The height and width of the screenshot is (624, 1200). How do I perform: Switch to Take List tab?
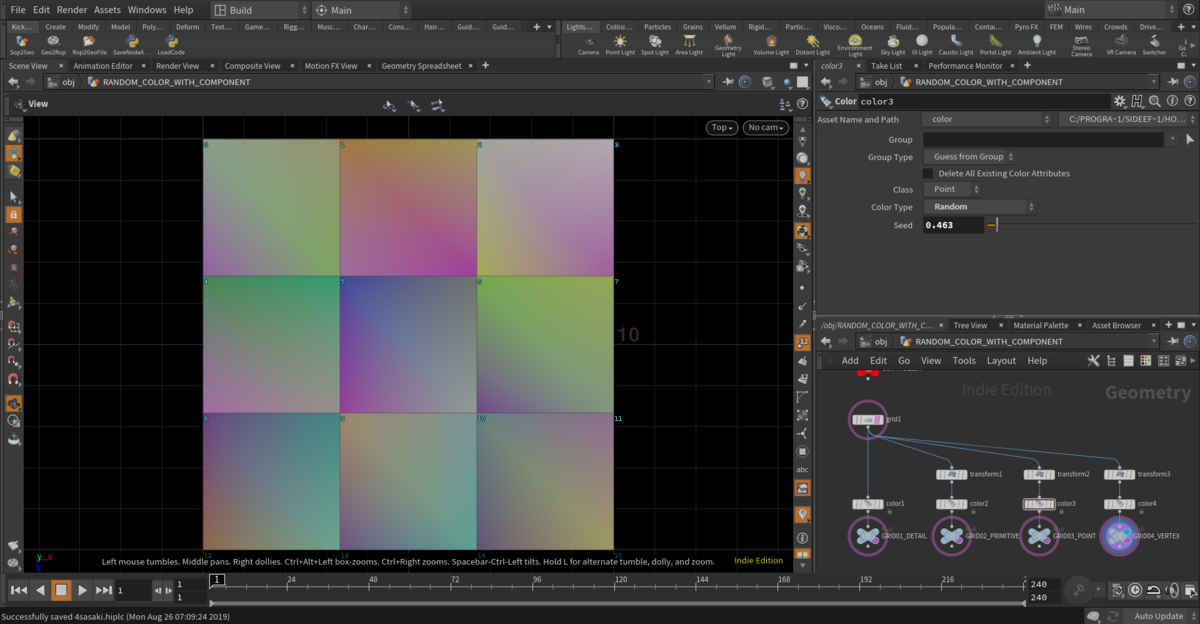[886, 66]
